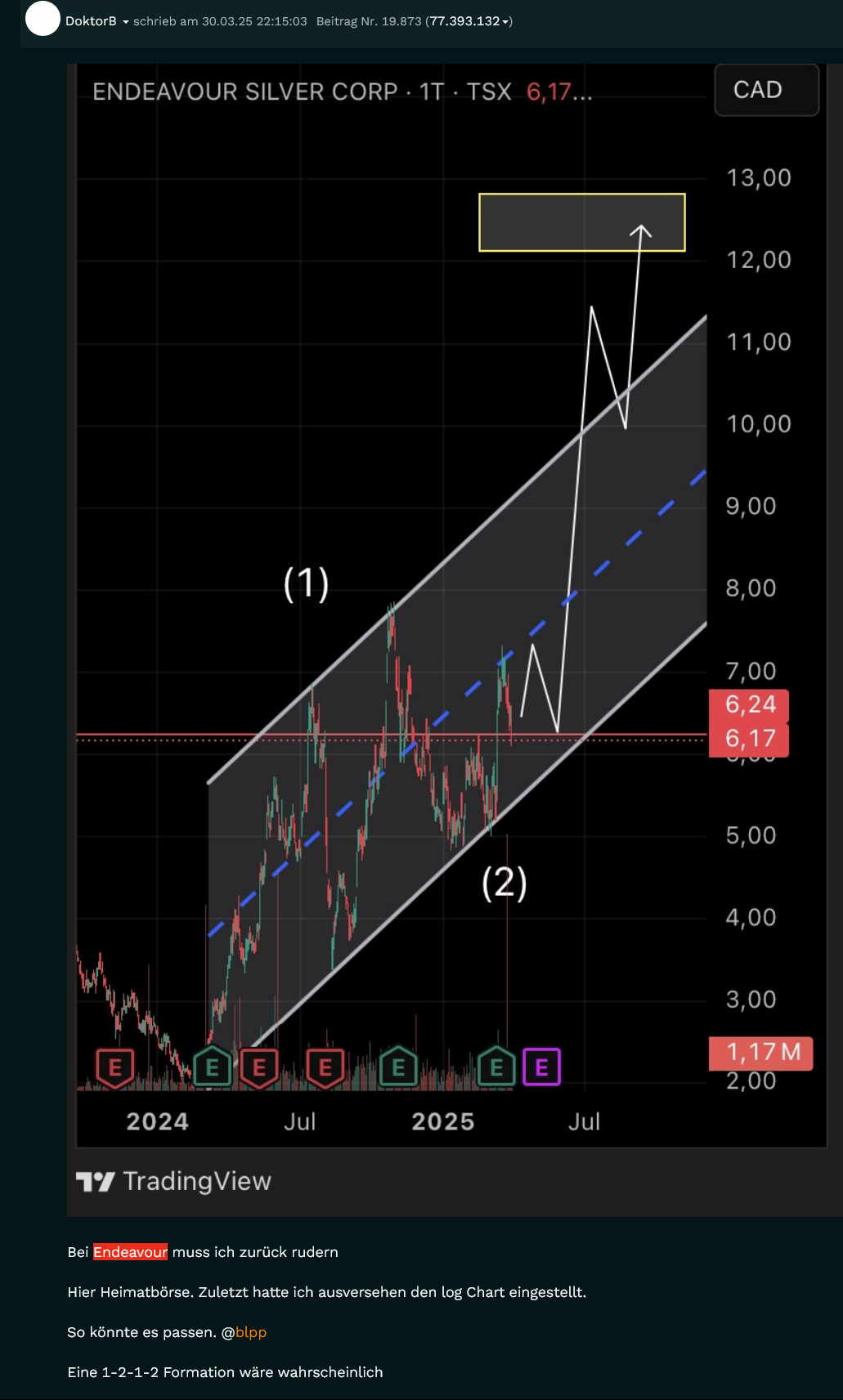Click the middle green E earnings marker
The image size is (843, 1400).
pyautogui.click(x=398, y=1067)
